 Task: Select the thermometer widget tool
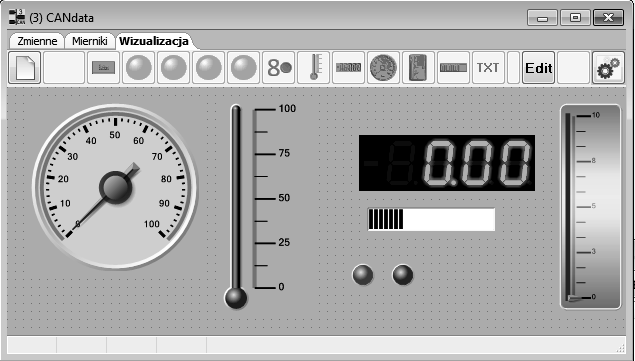pyautogui.click(x=313, y=68)
